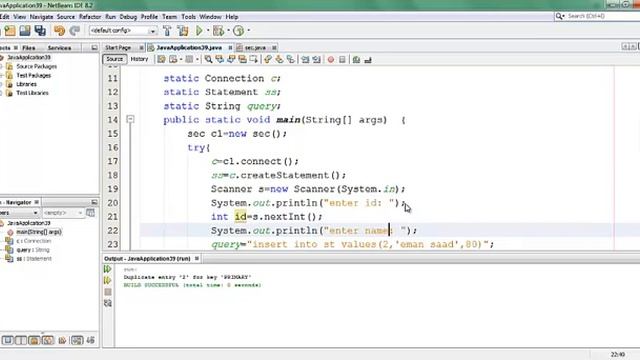Re-run the program from Output panel

108,269
